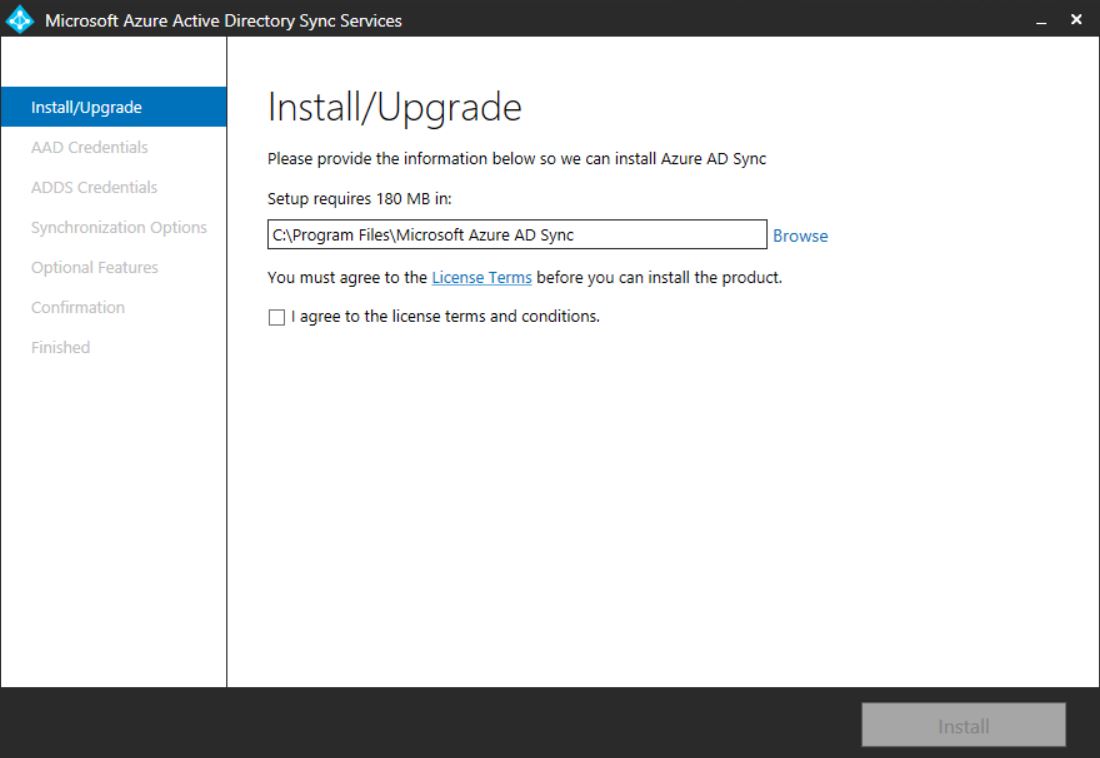Click the installation path text field
The image size is (1100, 758).
click(x=517, y=234)
